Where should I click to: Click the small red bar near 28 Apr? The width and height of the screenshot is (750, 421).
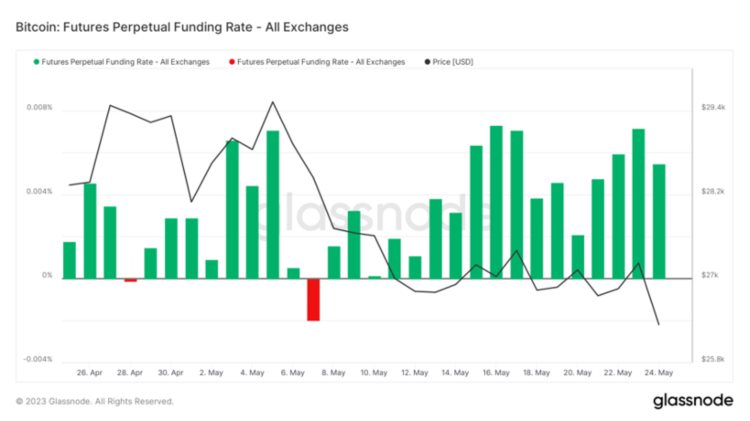pyautogui.click(x=130, y=281)
